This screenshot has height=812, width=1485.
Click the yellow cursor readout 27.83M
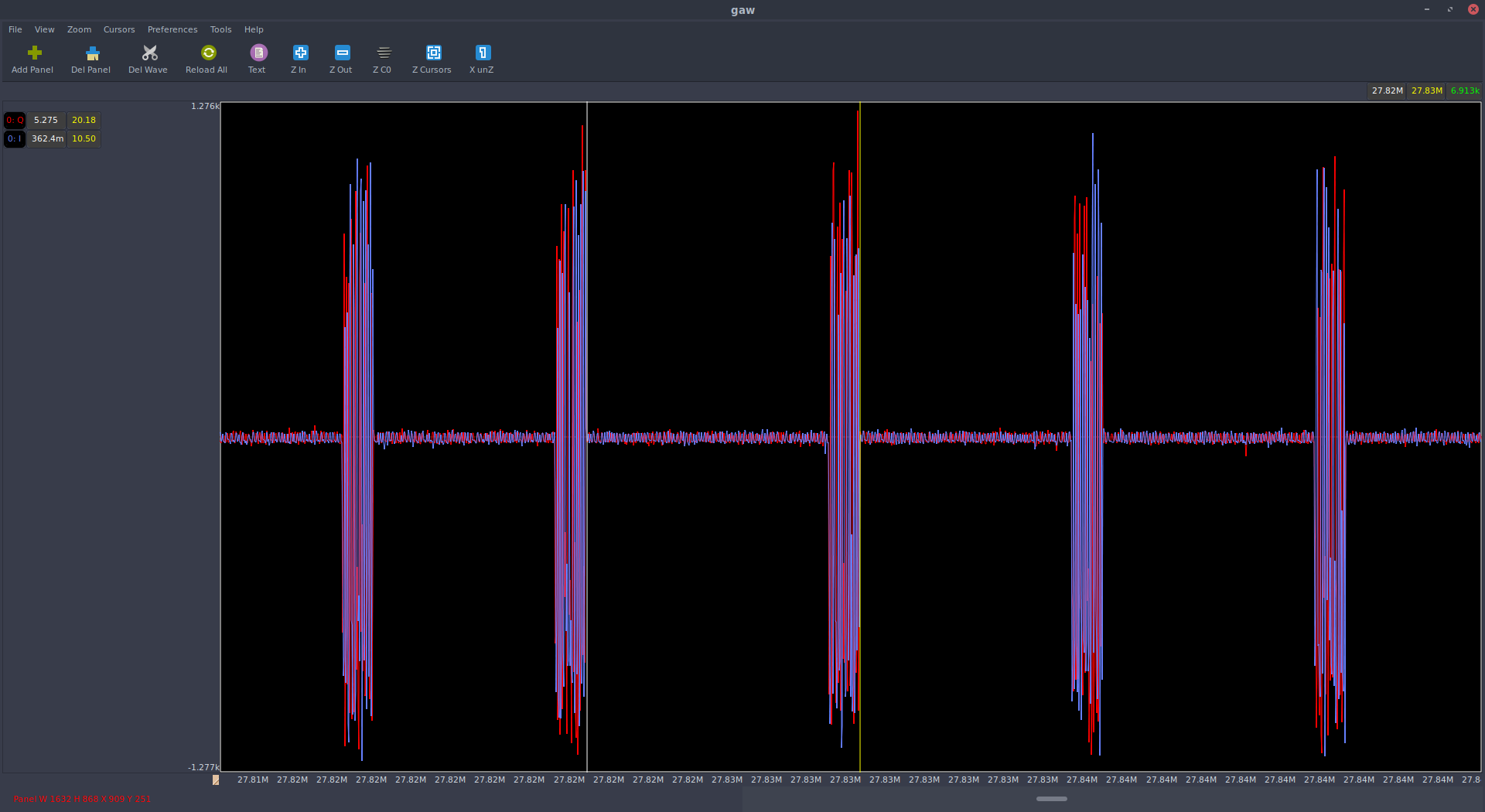pyautogui.click(x=1426, y=90)
